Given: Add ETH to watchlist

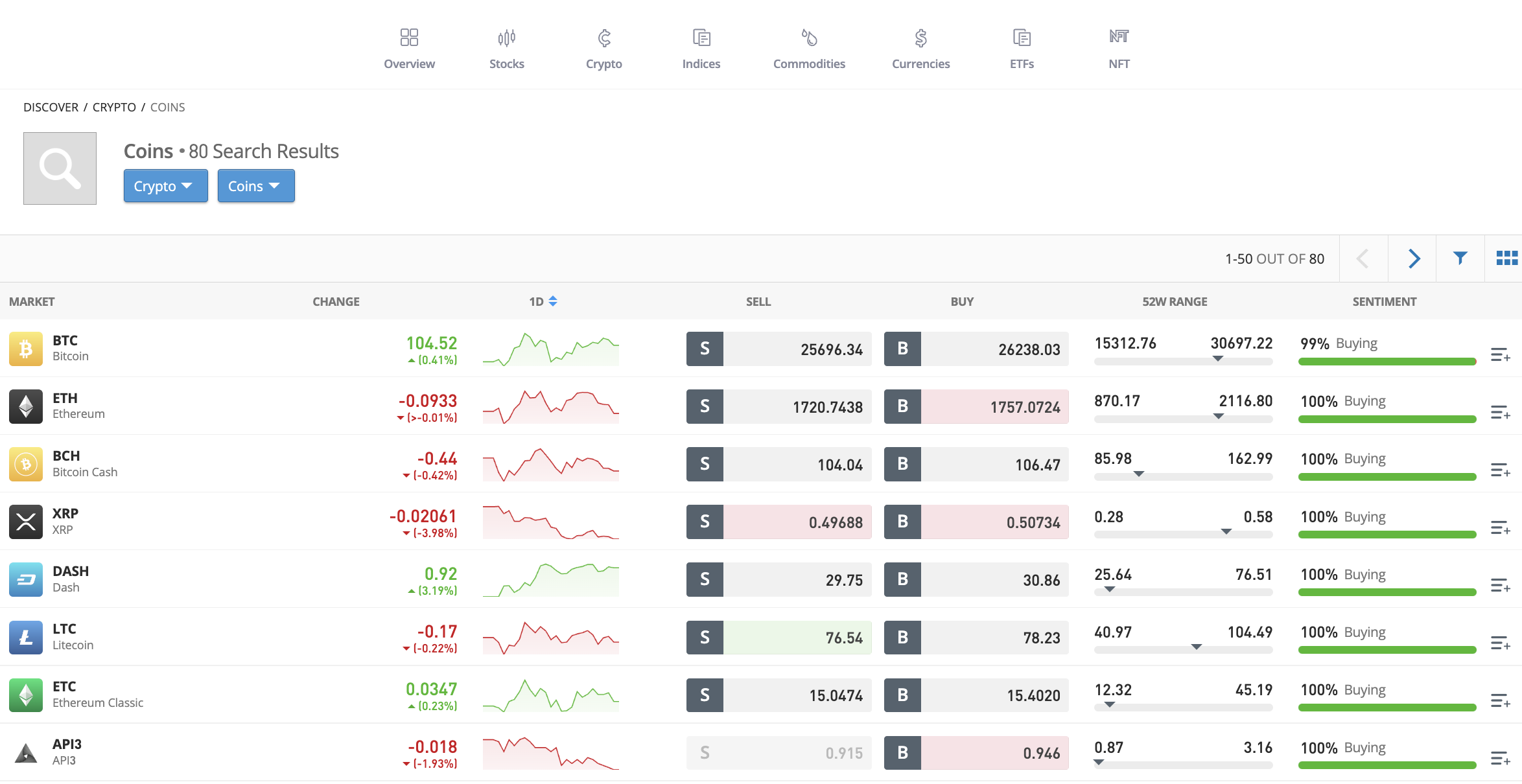Looking at the screenshot, I should (x=1500, y=412).
